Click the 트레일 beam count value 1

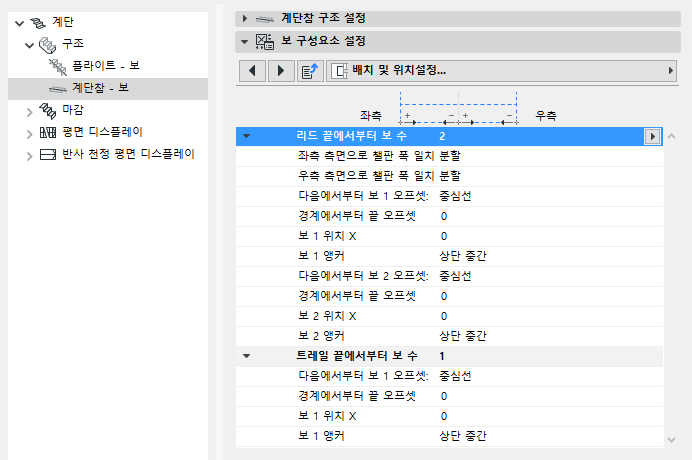(x=442, y=356)
